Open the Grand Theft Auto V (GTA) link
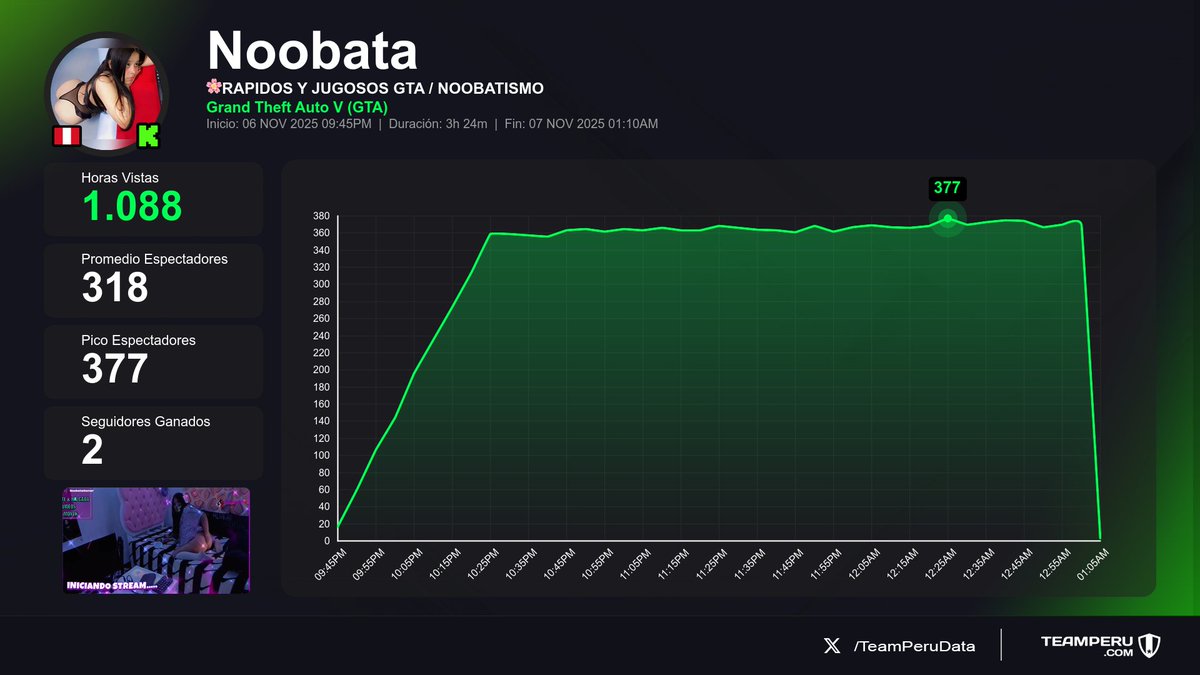This screenshot has width=1200, height=675. [x=297, y=107]
